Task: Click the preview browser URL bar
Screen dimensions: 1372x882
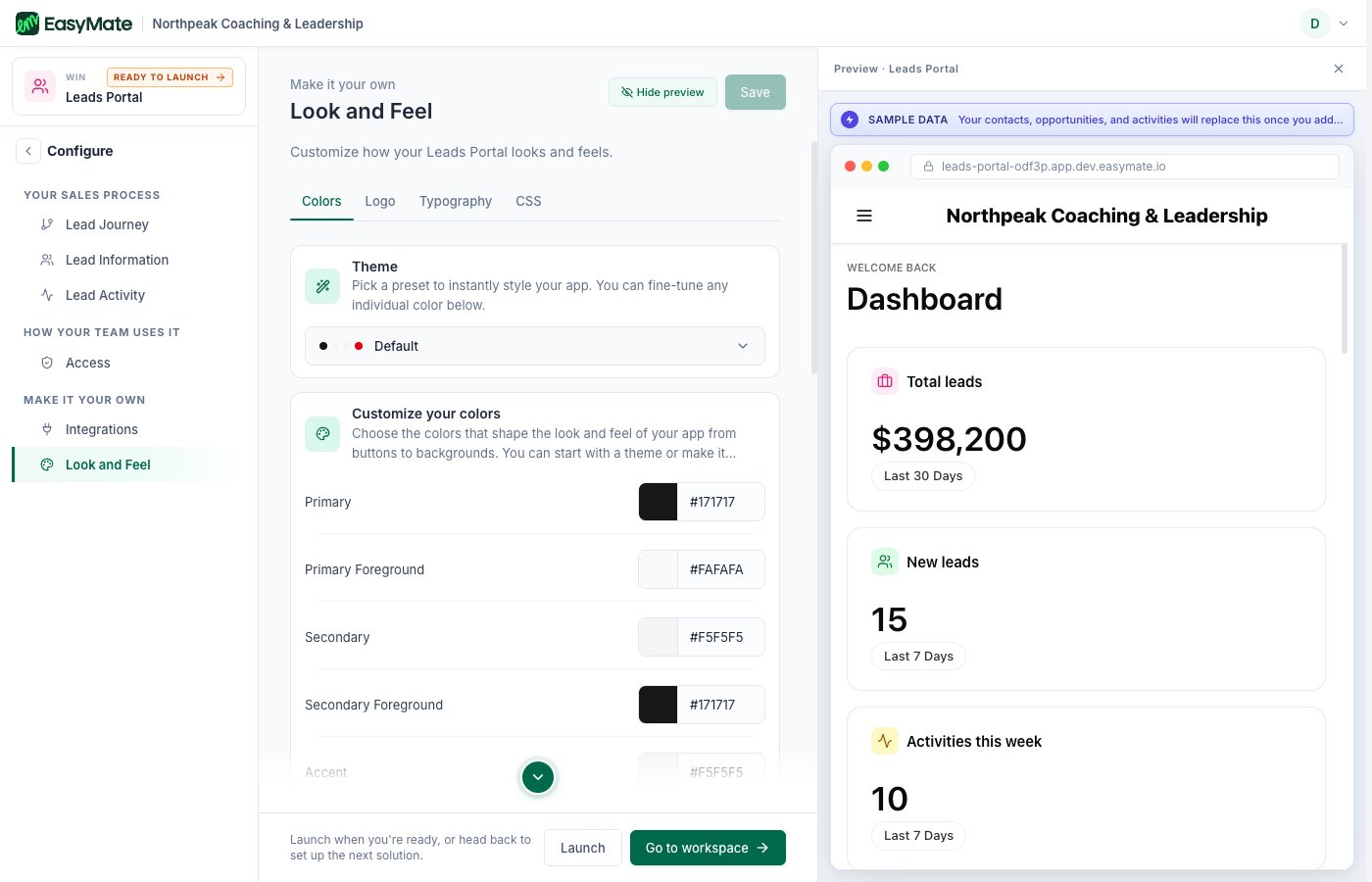Action: (x=1125, y=167)
